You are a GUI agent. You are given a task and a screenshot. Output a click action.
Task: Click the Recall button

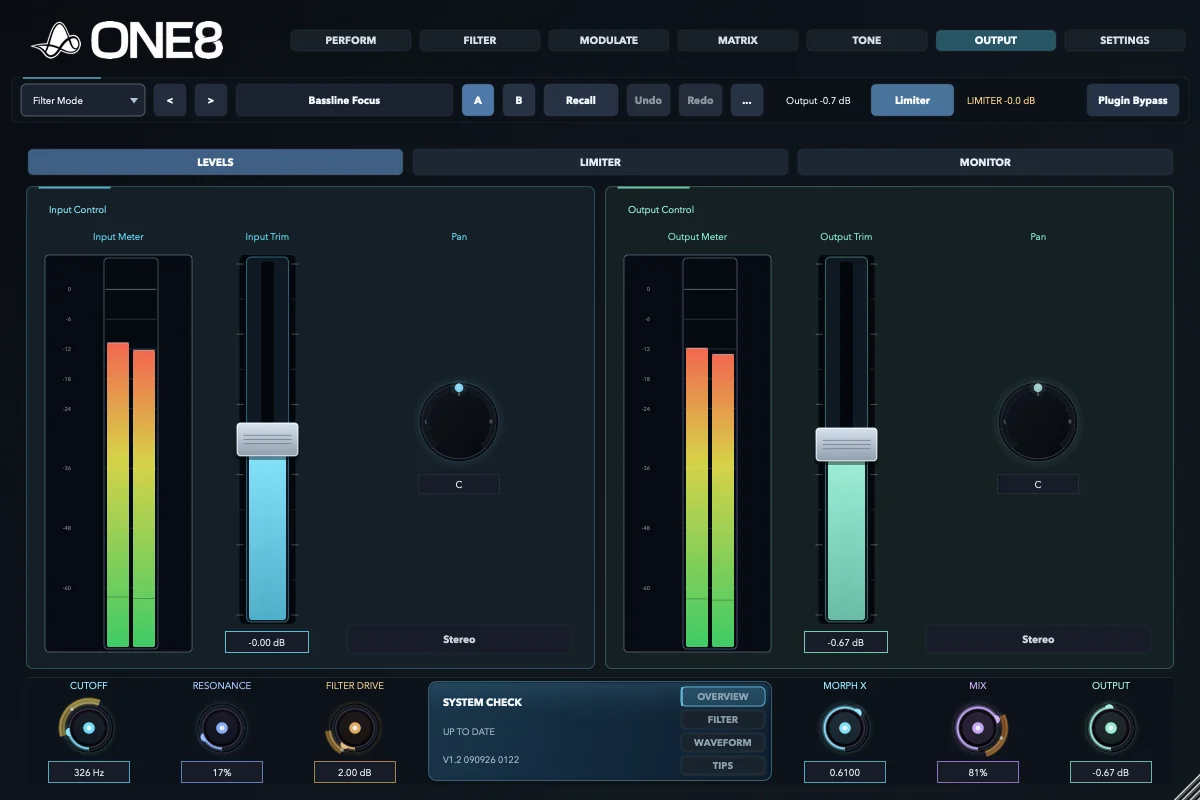point(581,100)
